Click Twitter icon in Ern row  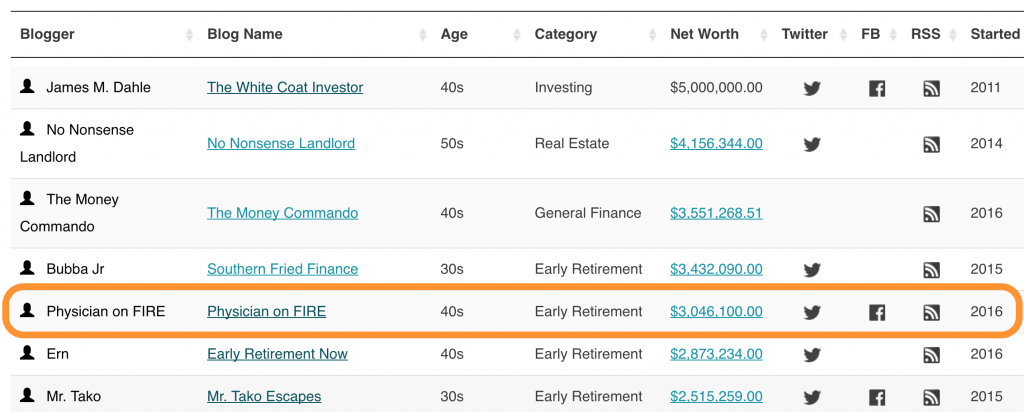point(812,355)
